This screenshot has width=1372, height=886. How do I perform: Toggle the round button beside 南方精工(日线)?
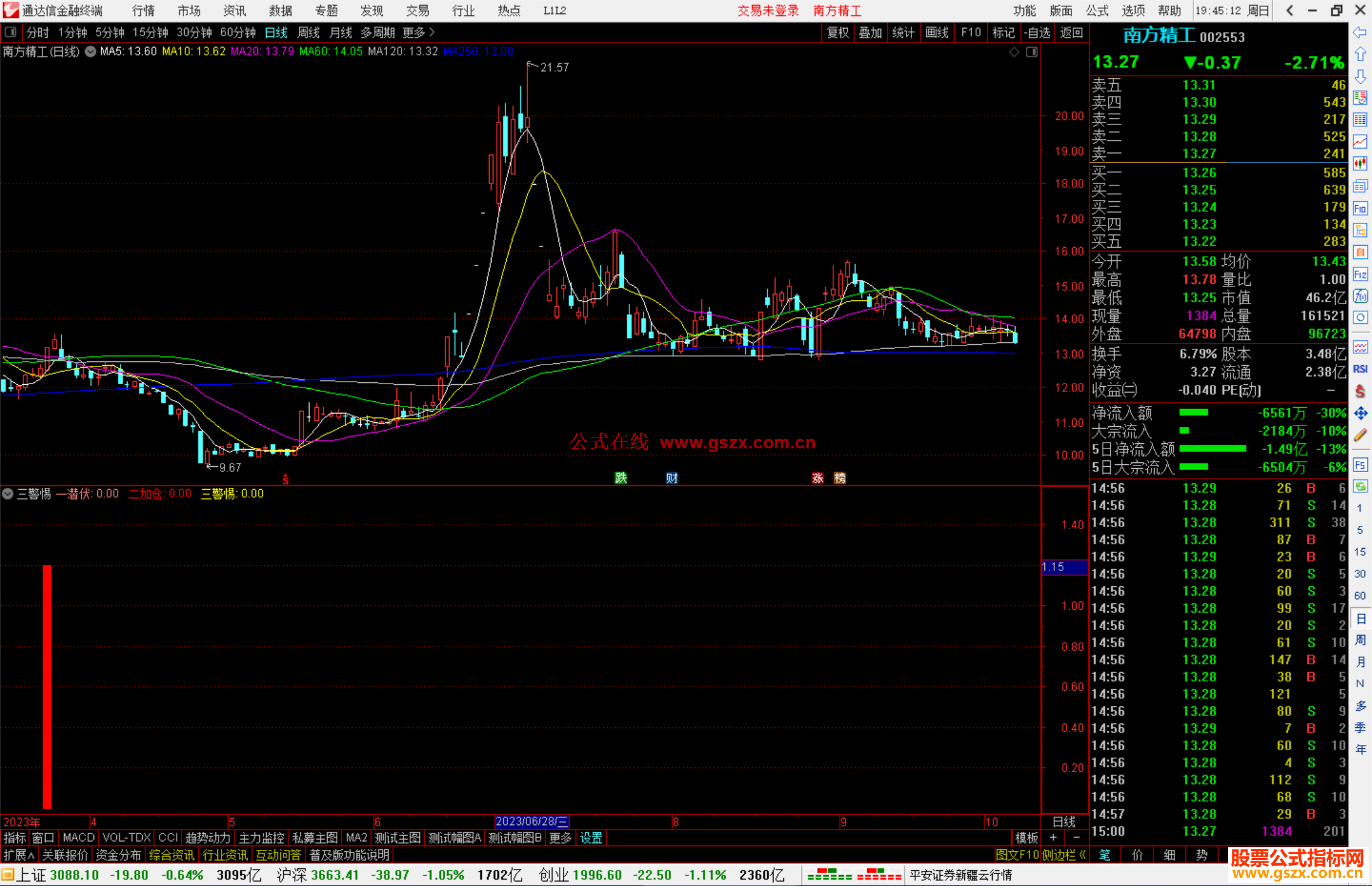tap(91, 51)
